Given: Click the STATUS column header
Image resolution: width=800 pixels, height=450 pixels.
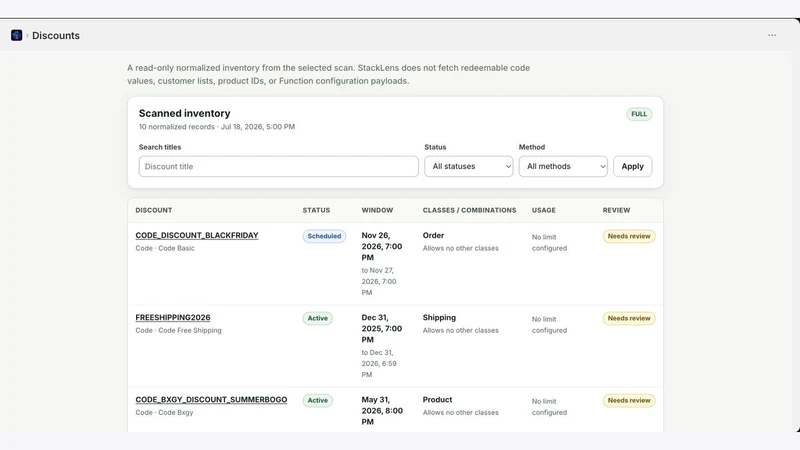Looking at the screenshot, I should [x=316, y=210].
